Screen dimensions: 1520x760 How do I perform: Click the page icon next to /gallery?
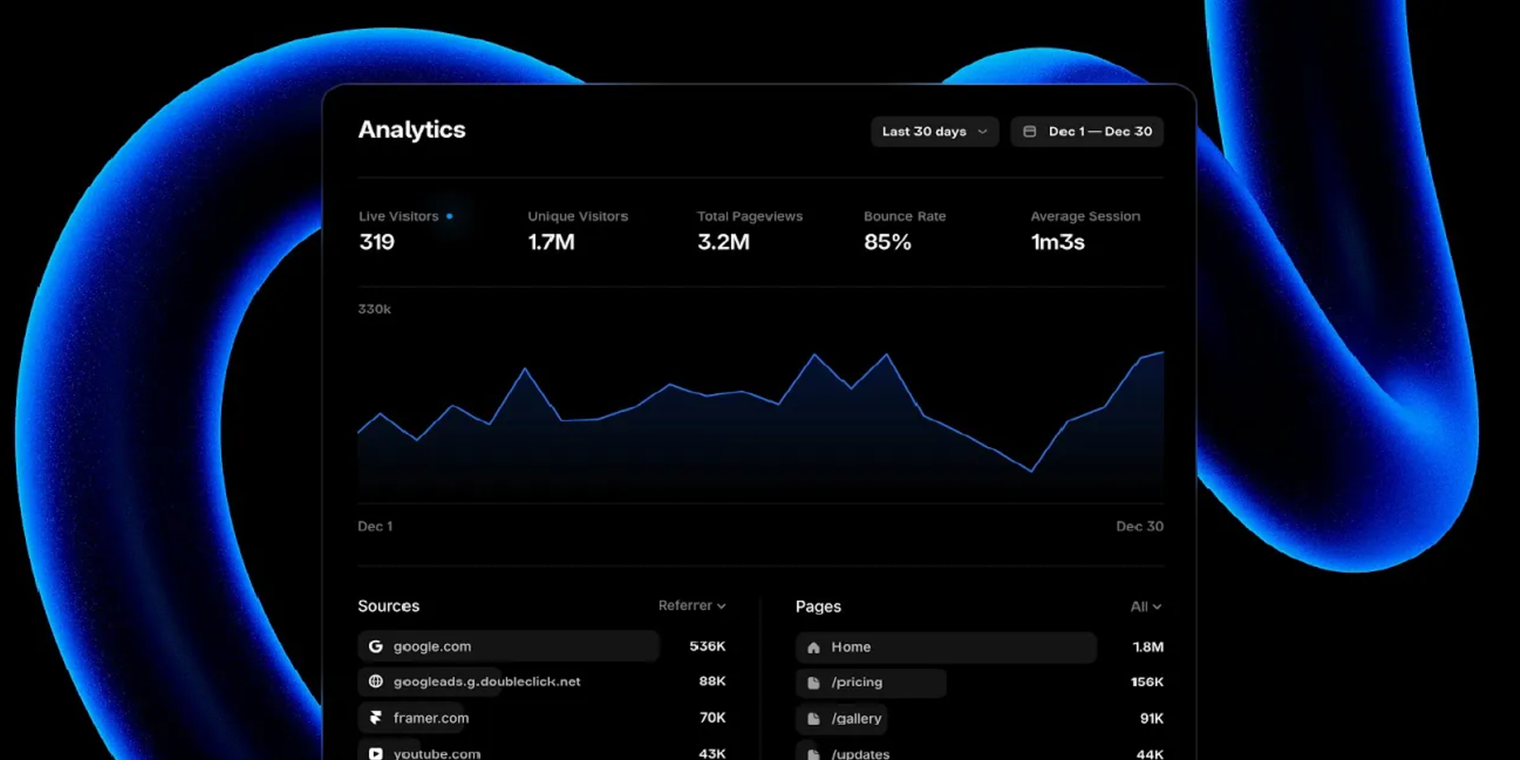[813, 718]
